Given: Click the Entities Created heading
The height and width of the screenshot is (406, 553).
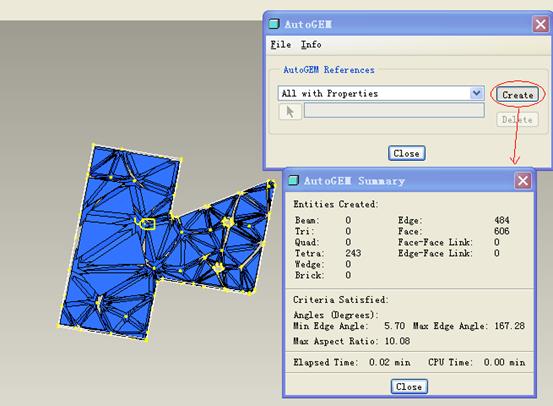Looking at the screenshot, I should (336, 204).
